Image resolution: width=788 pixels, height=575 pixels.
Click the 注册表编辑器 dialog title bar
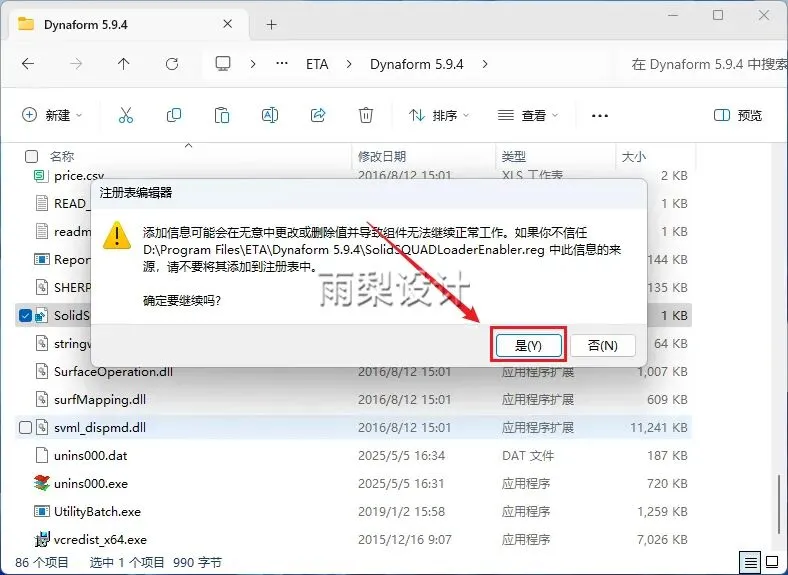coord(369,193)
